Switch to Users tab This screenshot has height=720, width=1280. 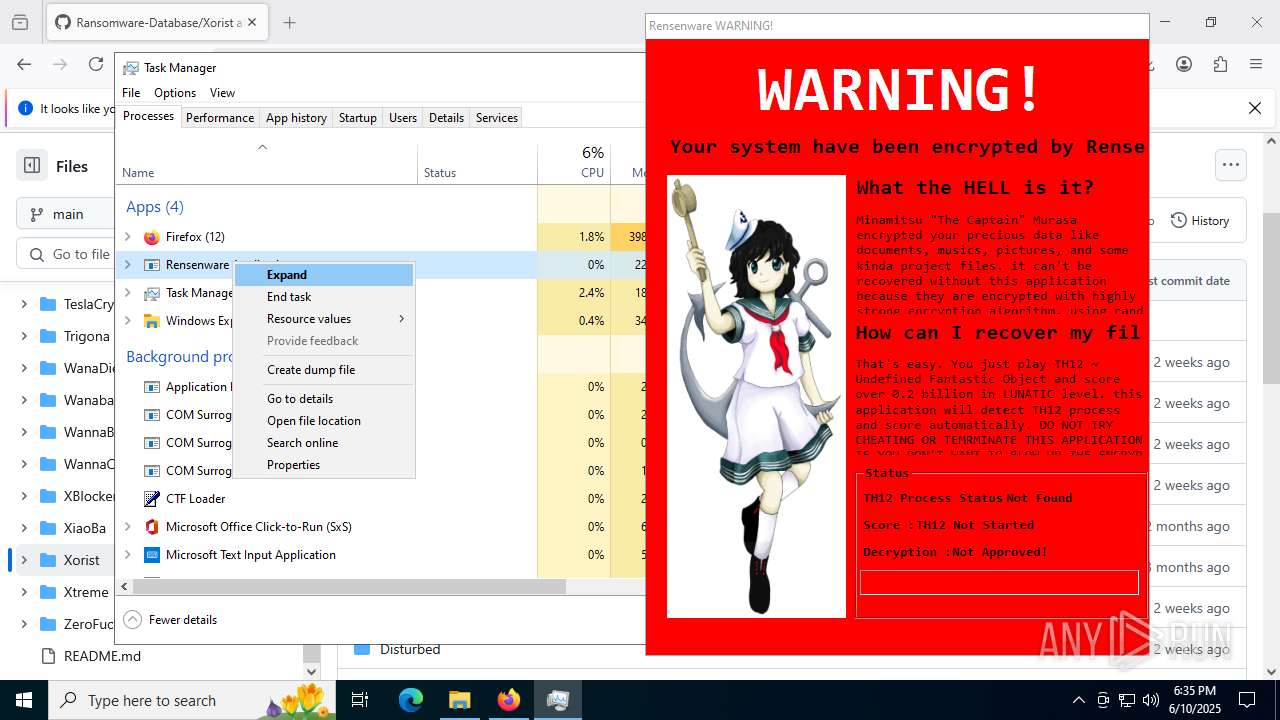click(x=403, y=118)
